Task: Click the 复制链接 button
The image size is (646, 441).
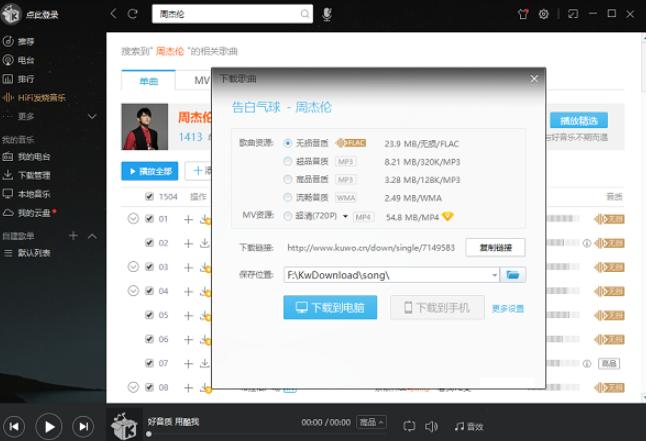Action: pyautogui.click(x=496, y=247)
